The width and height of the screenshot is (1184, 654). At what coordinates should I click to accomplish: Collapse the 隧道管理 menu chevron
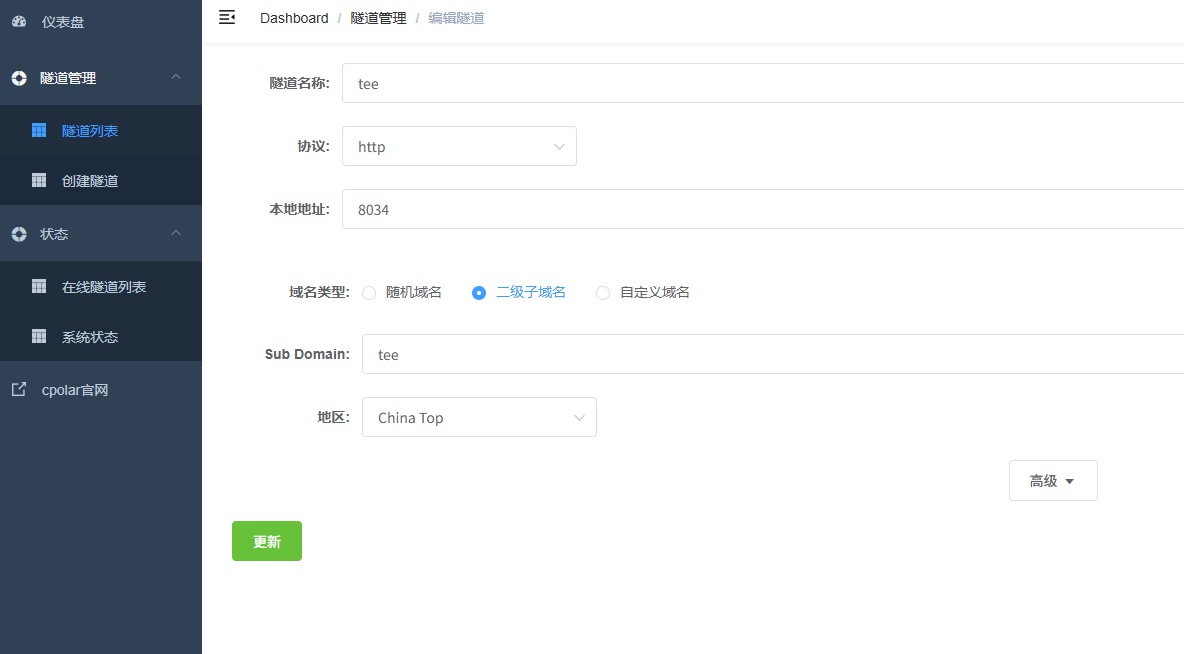176,77
